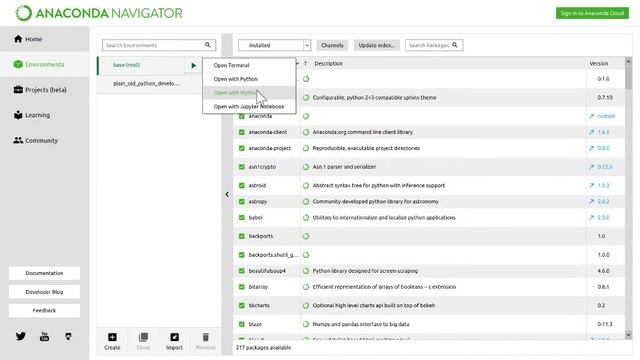Toggle the anaconda-client checkbox
Screen dimensions: 640x360
coord(242,132)
